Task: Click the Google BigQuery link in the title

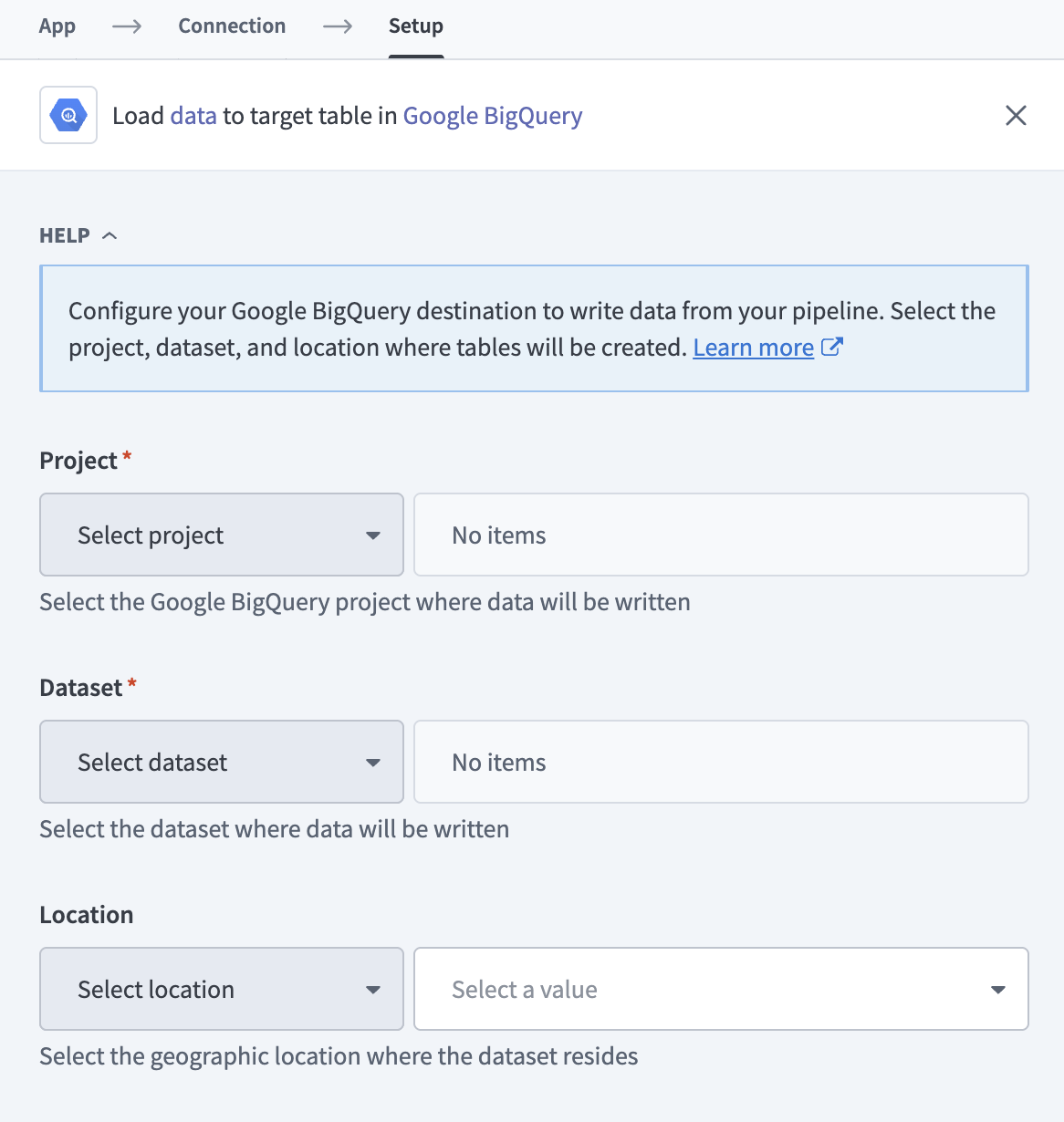Action: click(x=492, y=115)
